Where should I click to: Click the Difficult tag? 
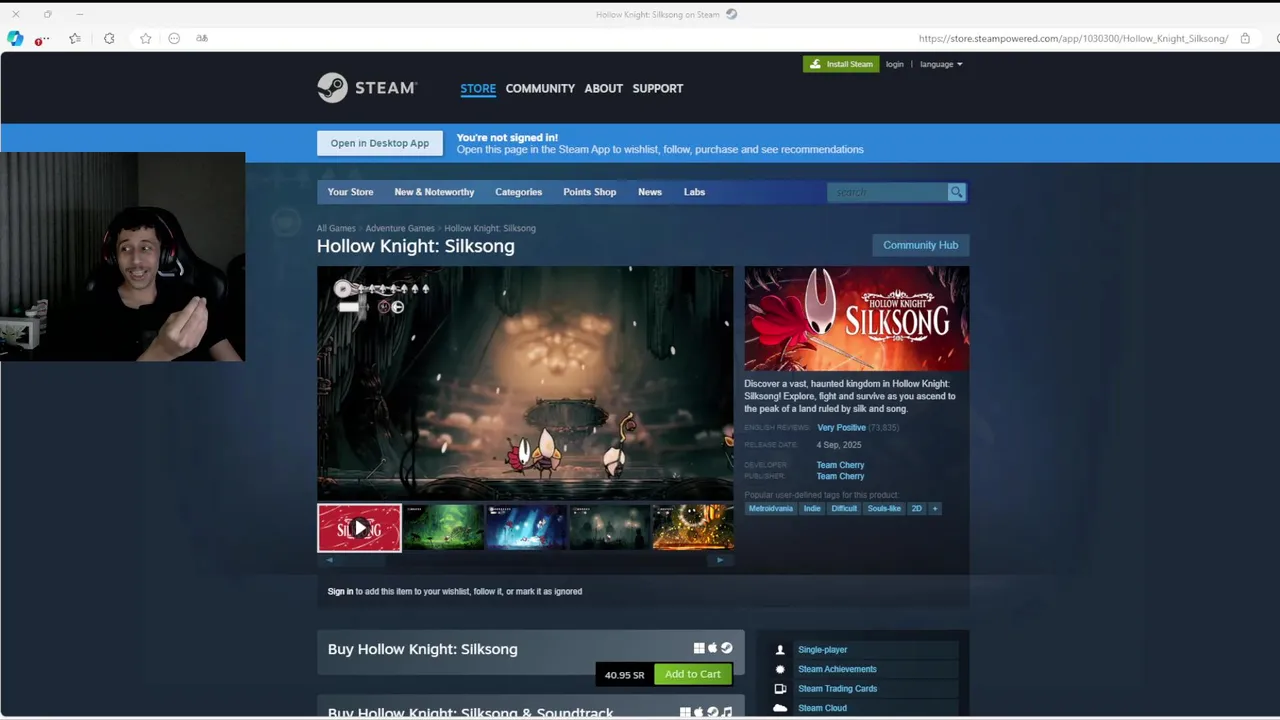click(844, 508)
